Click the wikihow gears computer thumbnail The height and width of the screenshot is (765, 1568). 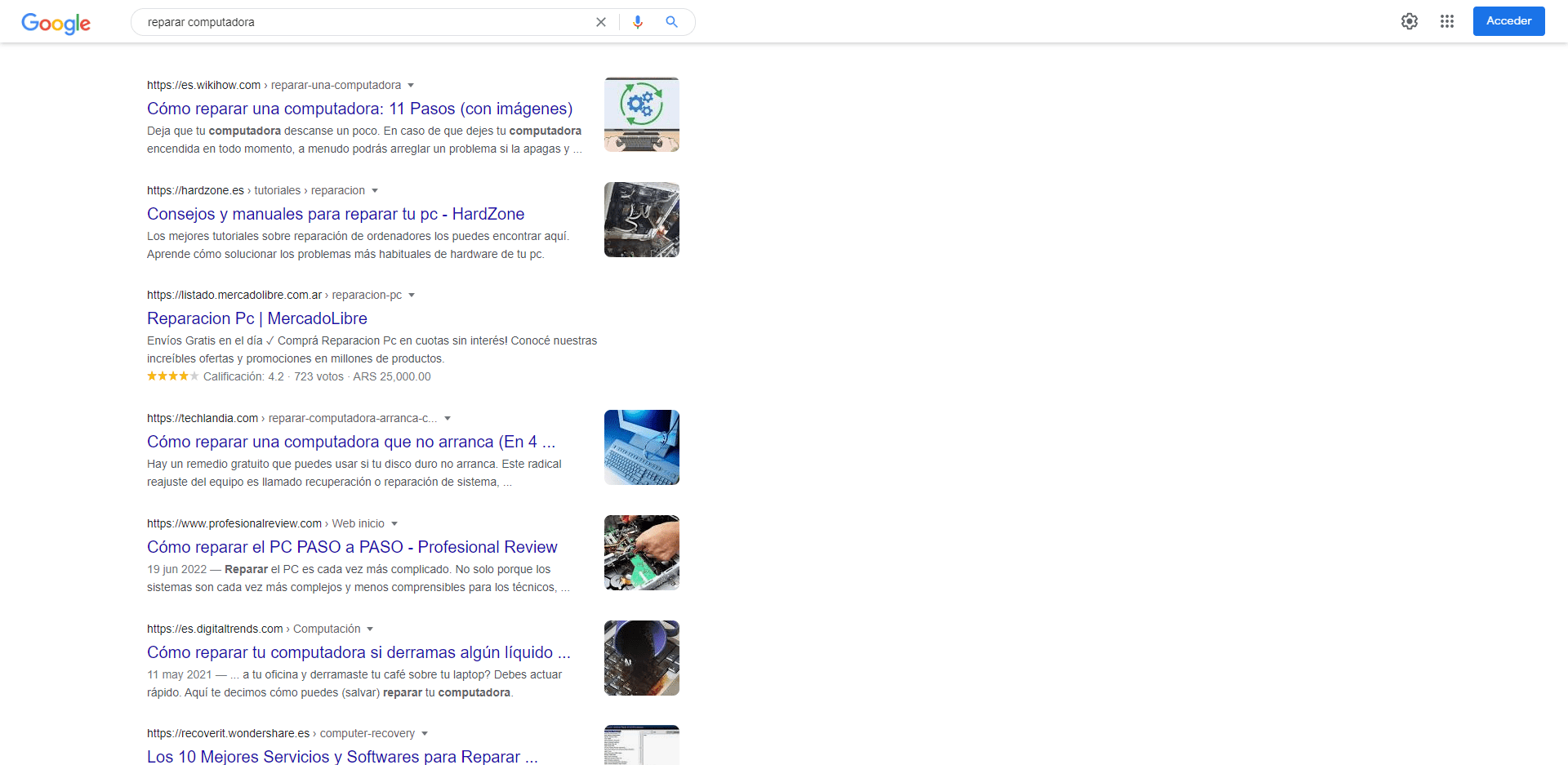tap(642, 114)
